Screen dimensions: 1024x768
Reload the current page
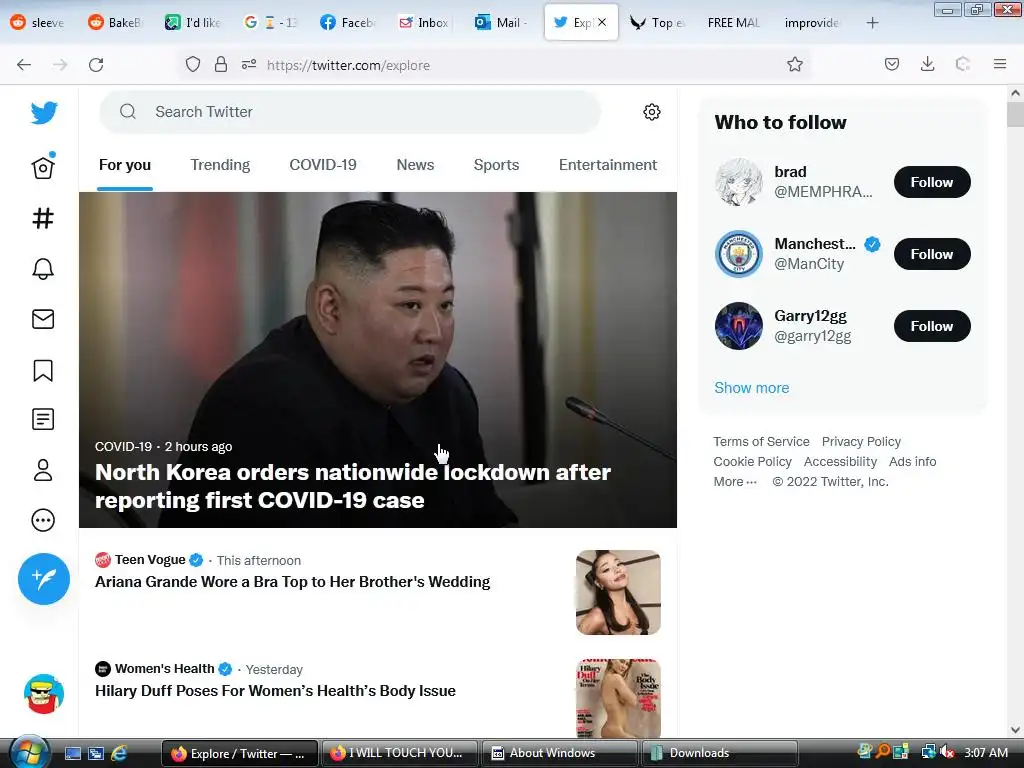(x=96, y=65)
